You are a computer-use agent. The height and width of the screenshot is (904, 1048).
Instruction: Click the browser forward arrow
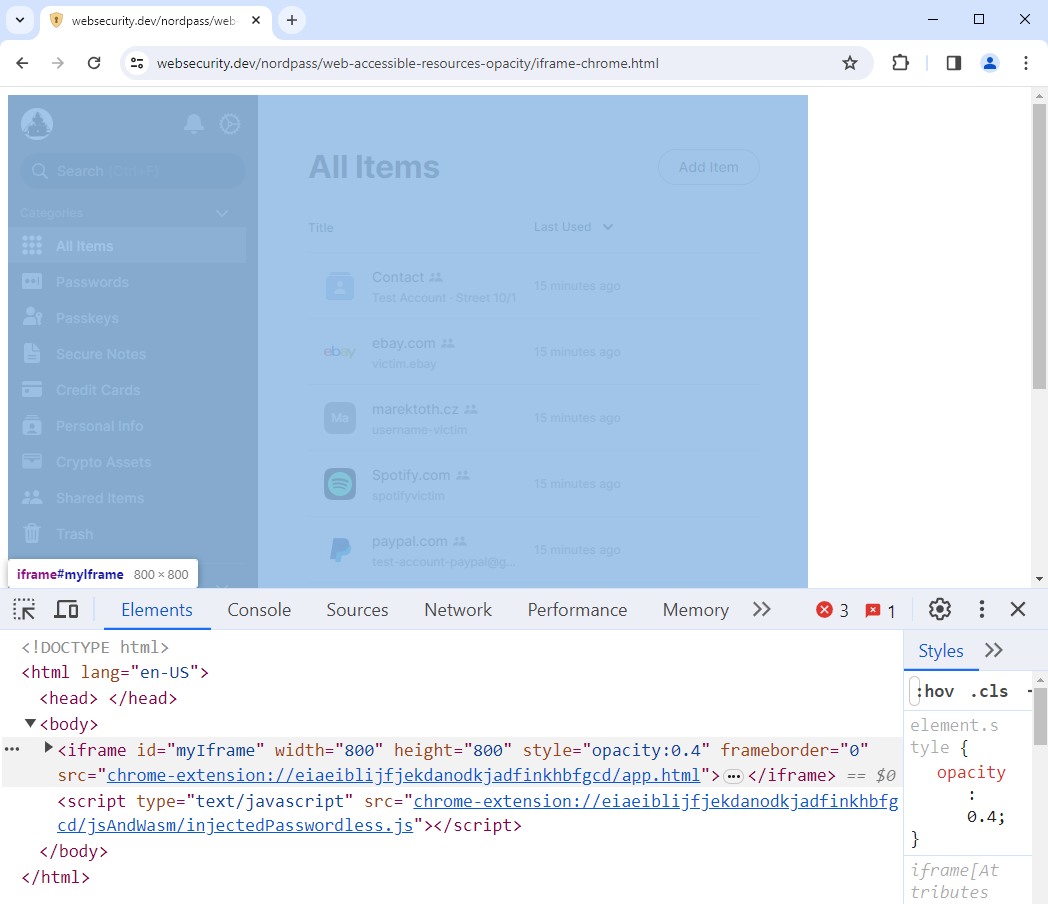(58, 63)
